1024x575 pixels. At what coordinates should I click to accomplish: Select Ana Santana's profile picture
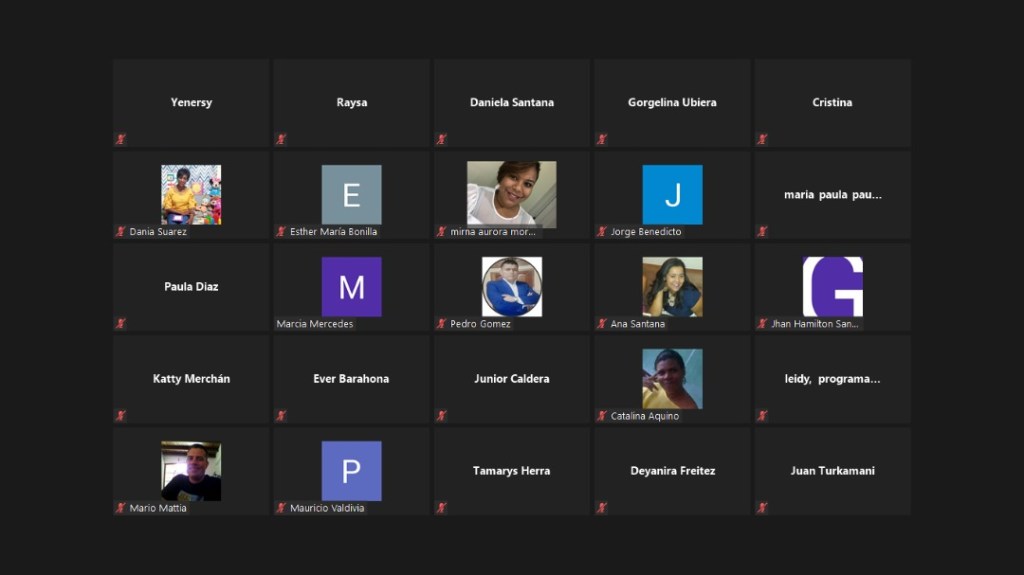click(672, 286)
